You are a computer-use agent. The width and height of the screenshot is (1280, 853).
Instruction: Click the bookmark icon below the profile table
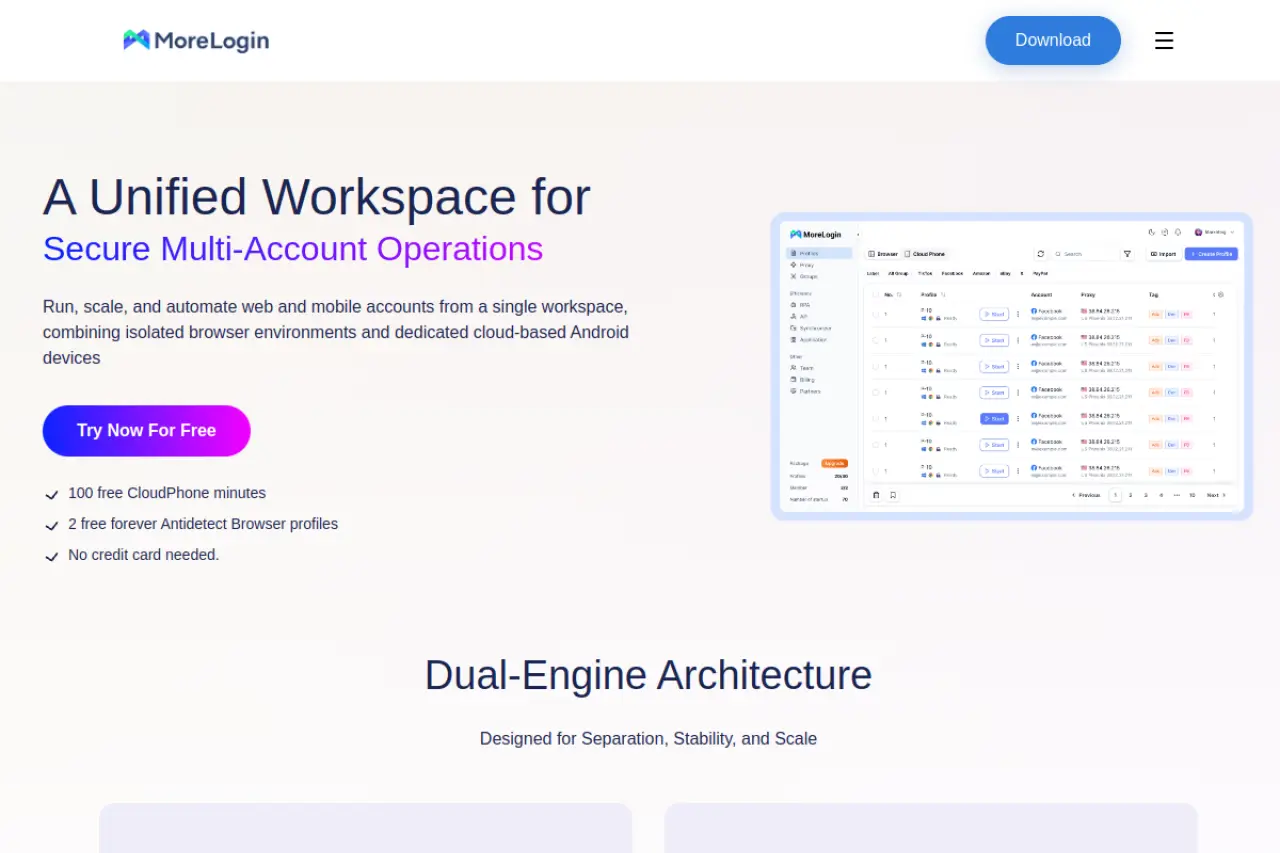point(893,495)
